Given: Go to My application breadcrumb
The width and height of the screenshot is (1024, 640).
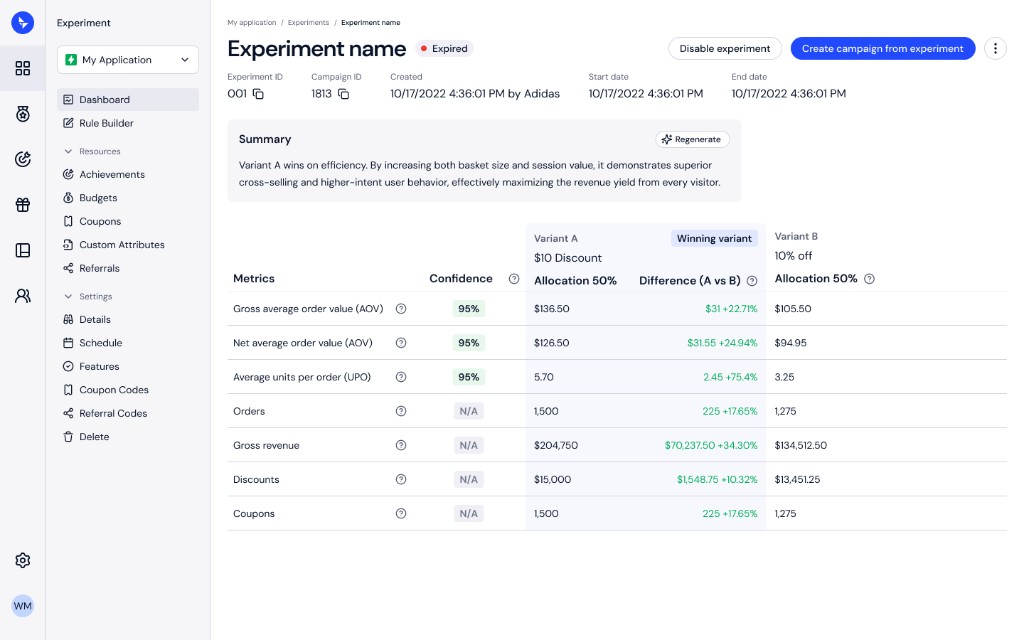Looking at the screenshot, I should [x=251, y=22].
